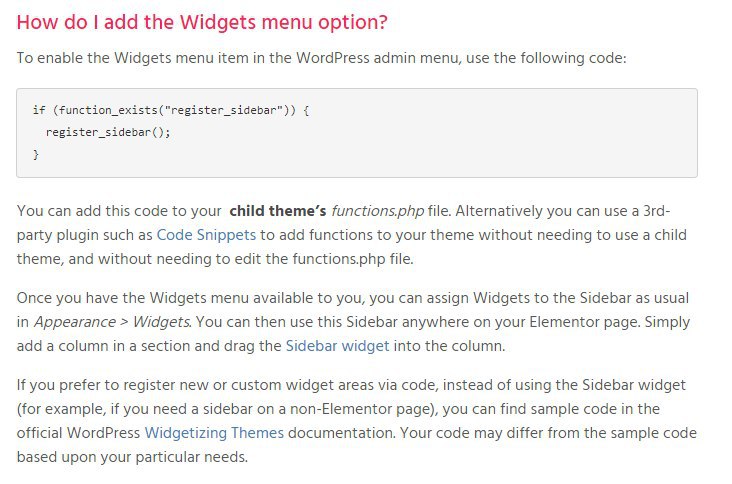Image resolution: width=732 pixels, height=484 pixels.
Task: Open the Sidebar widget link
Action: click(x=338, y=346)
